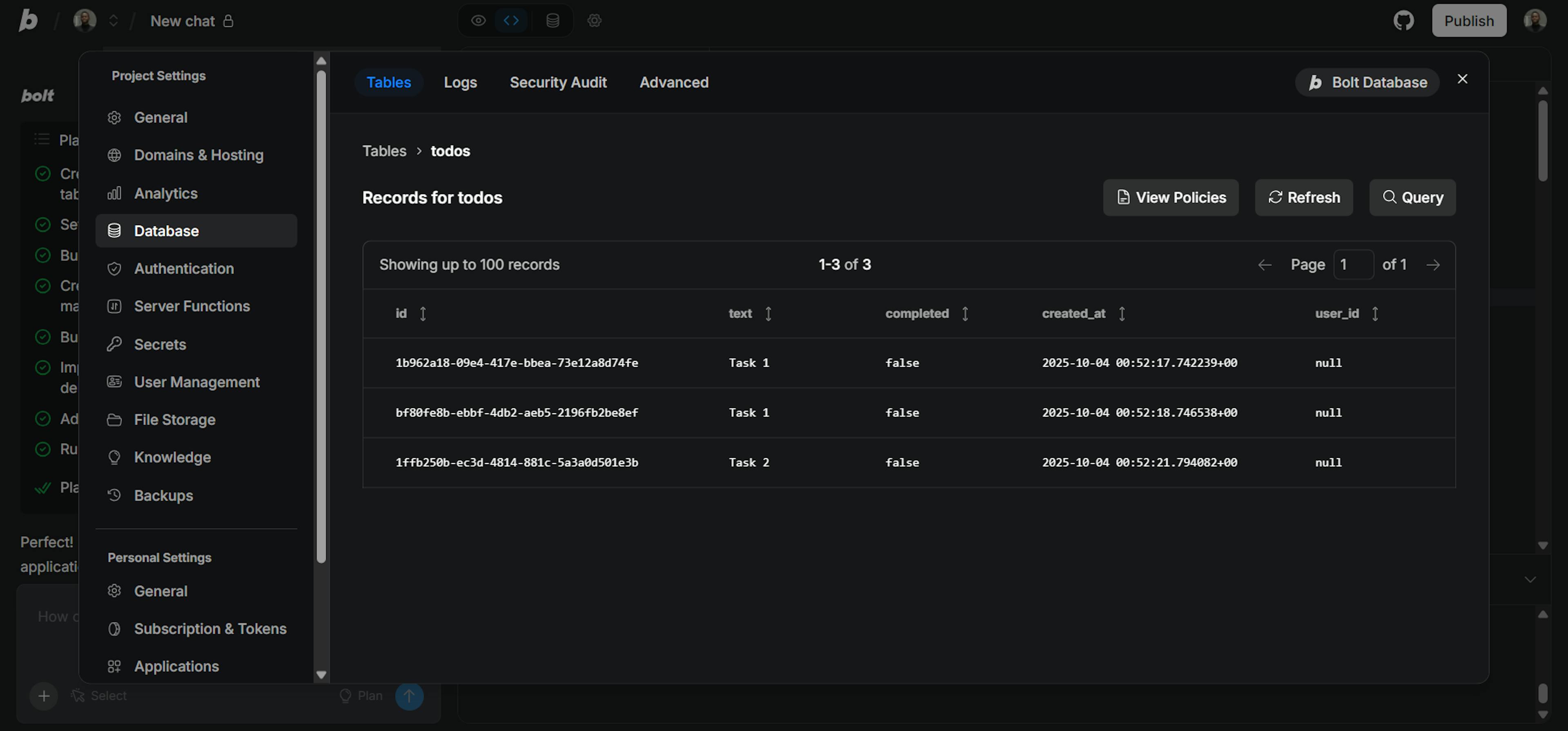Switch to the Logs tab

coord(460,82)
